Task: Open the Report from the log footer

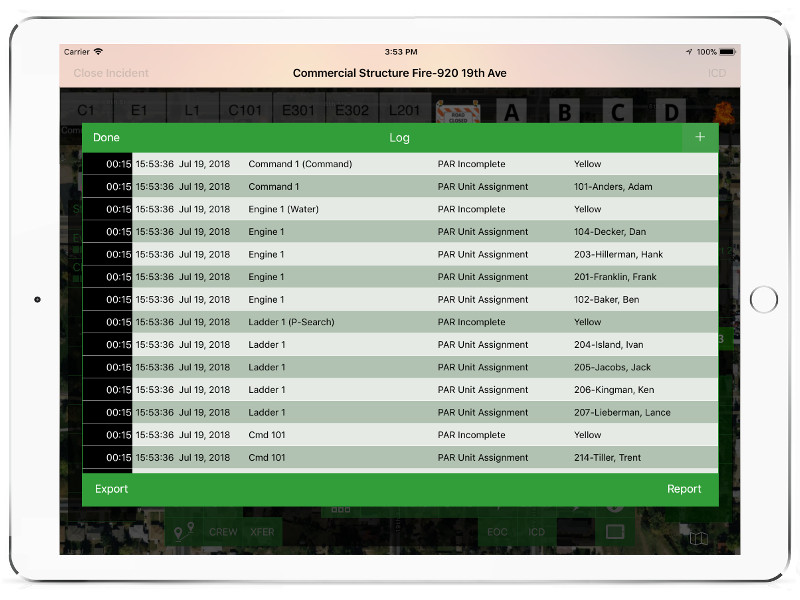Action: (684, 489)
